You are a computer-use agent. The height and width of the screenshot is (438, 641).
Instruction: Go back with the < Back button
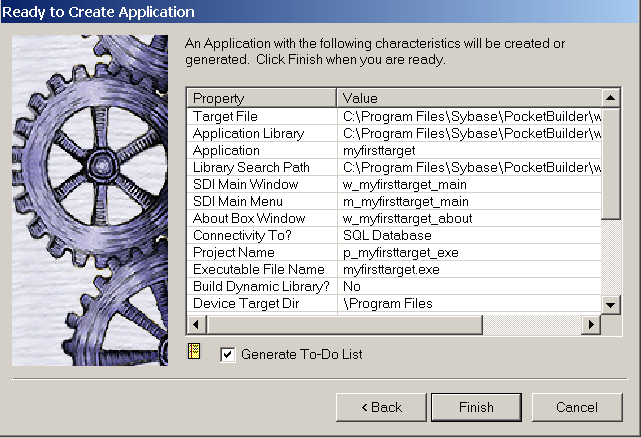pyautogui.click(x=381, y=407)
